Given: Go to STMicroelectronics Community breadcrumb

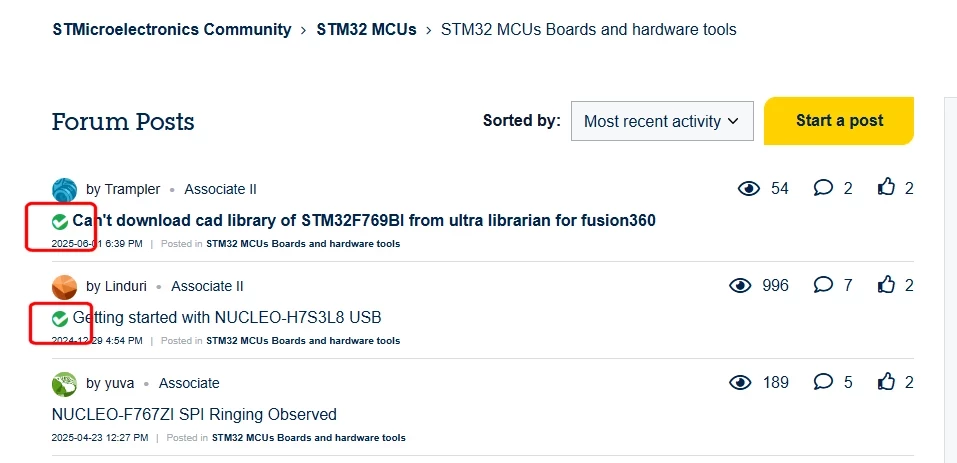Looking at the screenshot, I should pyautogui.click(x=172, y=29).
